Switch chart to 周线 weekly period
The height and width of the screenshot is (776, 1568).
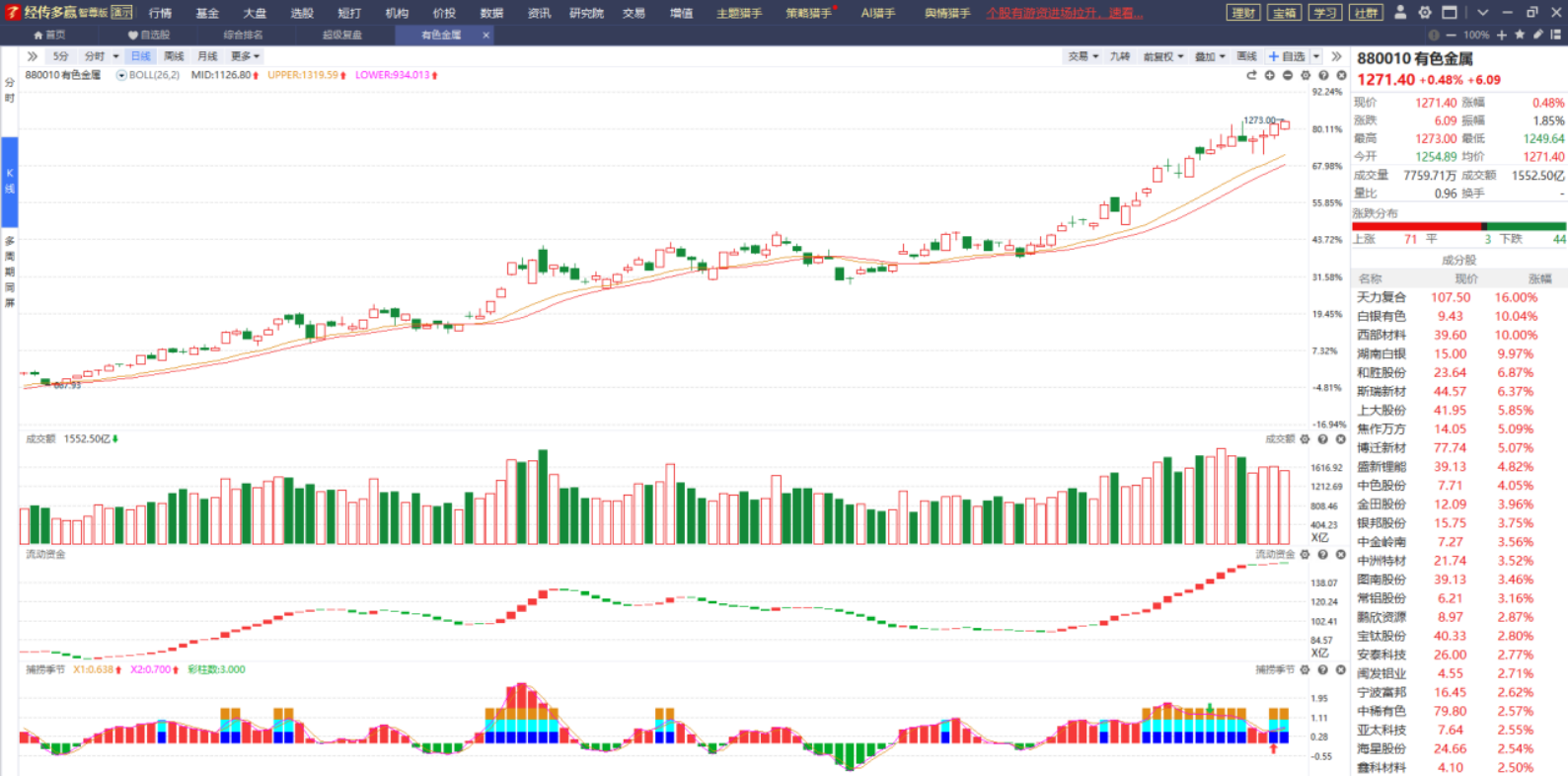[174, 56]
